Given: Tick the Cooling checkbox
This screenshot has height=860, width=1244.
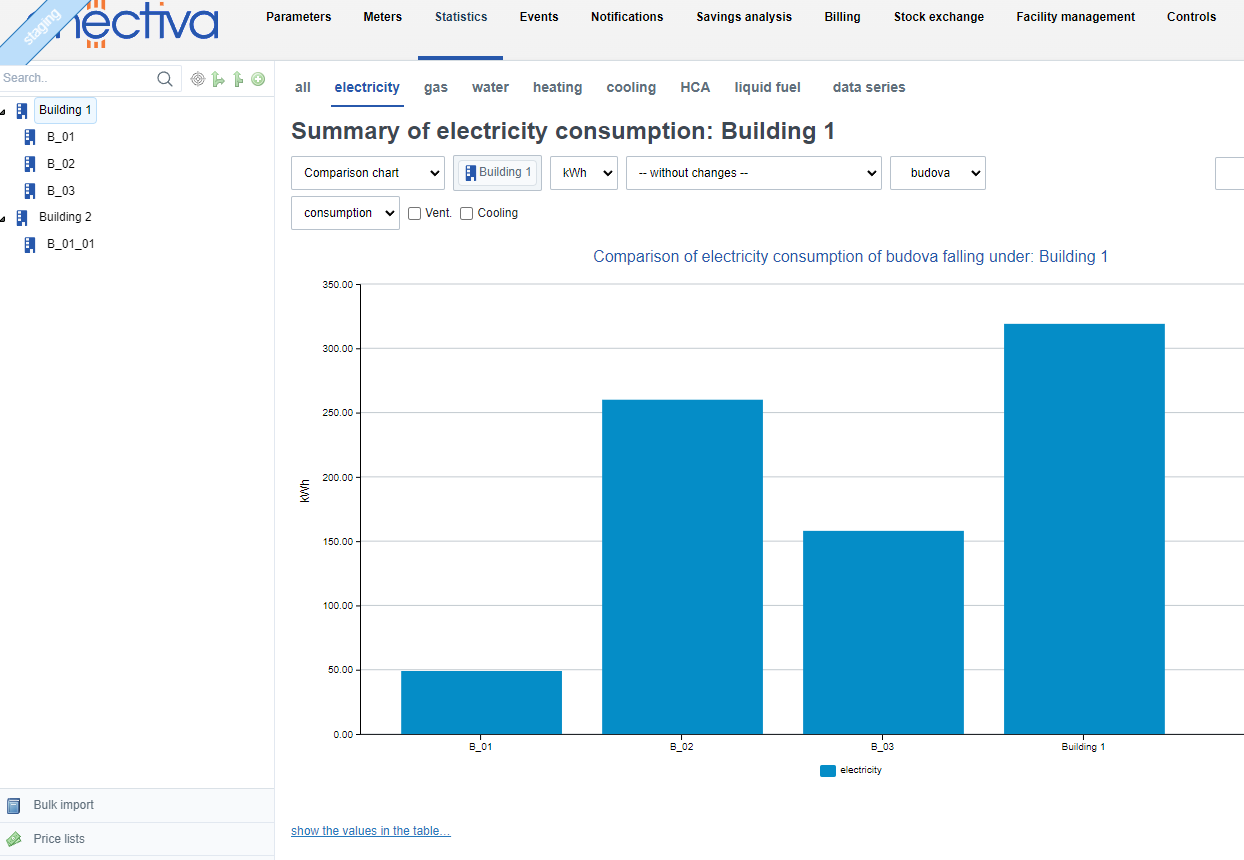Looking at the screenshot, I should [466, 213].
